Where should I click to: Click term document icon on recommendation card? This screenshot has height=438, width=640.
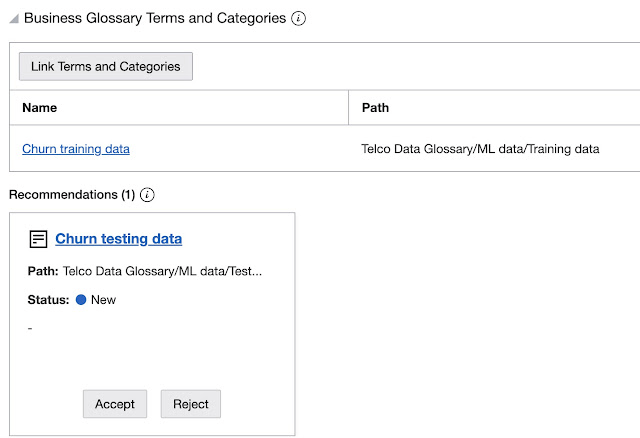click(38, 239)
